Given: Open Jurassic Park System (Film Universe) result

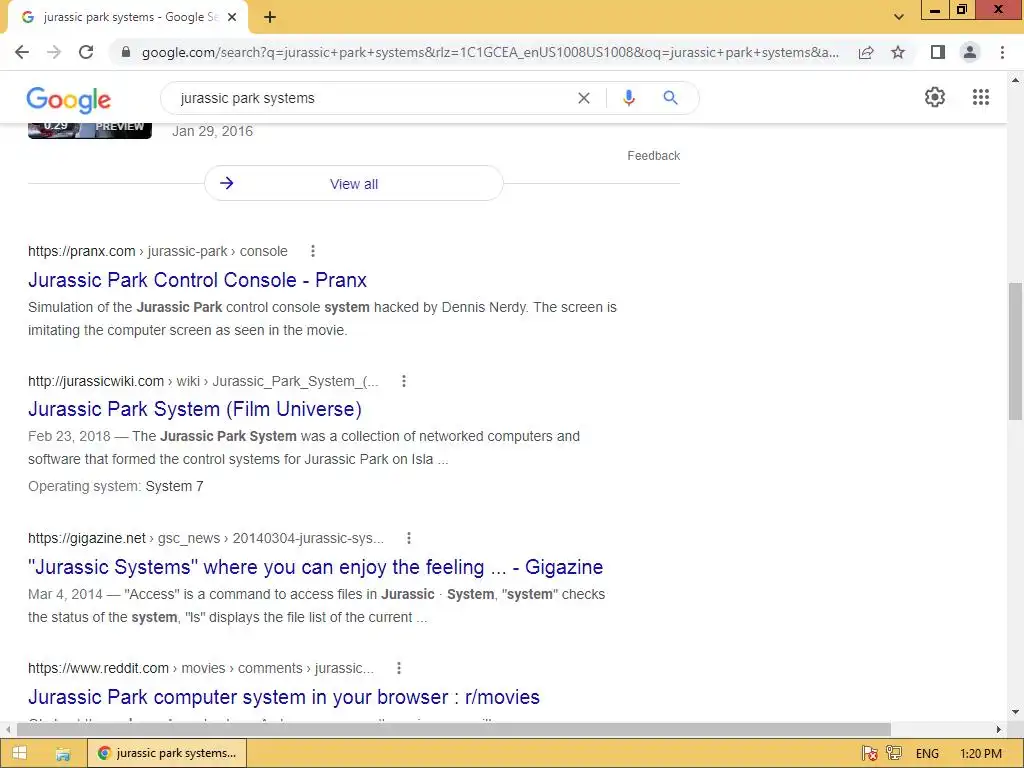Looking at the screenshot, I should tap(195, 409).
